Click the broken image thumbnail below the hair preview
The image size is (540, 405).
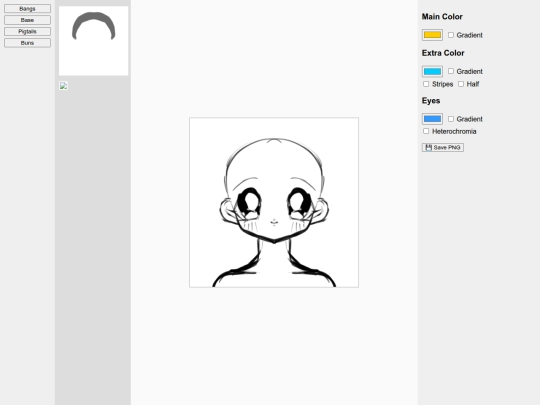63,85
